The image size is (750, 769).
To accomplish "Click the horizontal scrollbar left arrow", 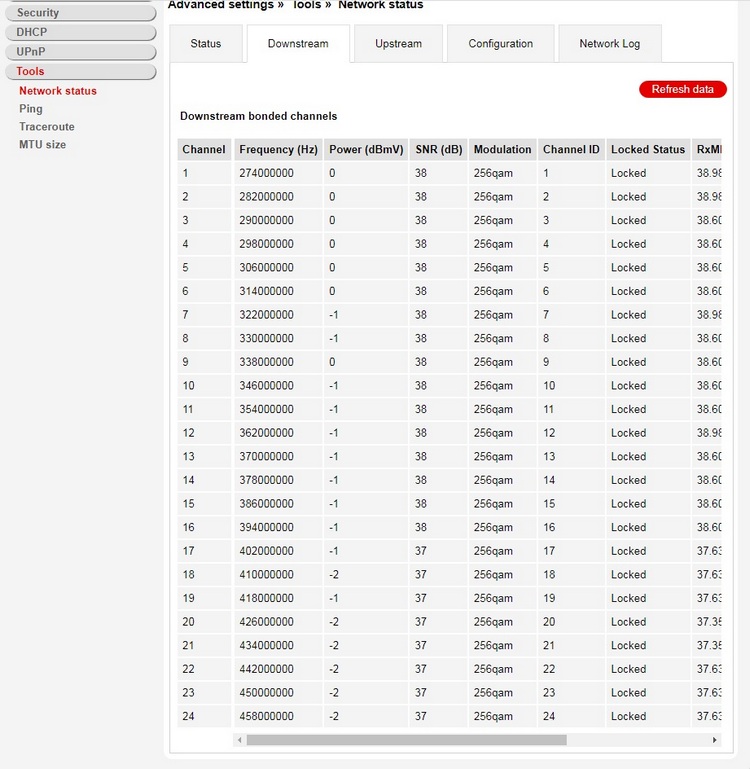I will (239, 740).
